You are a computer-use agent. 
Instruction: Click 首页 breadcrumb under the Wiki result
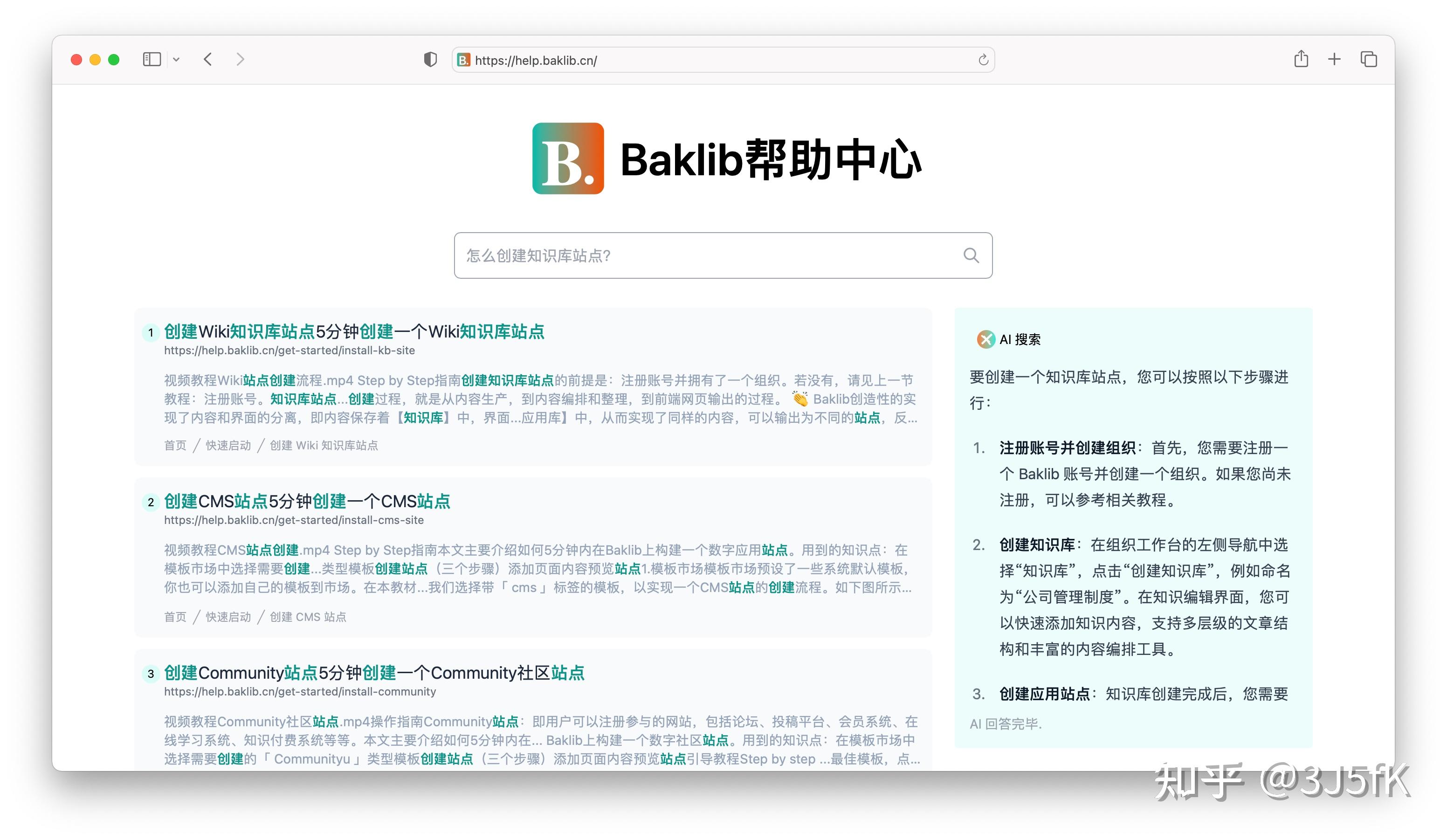pos(175,446)
